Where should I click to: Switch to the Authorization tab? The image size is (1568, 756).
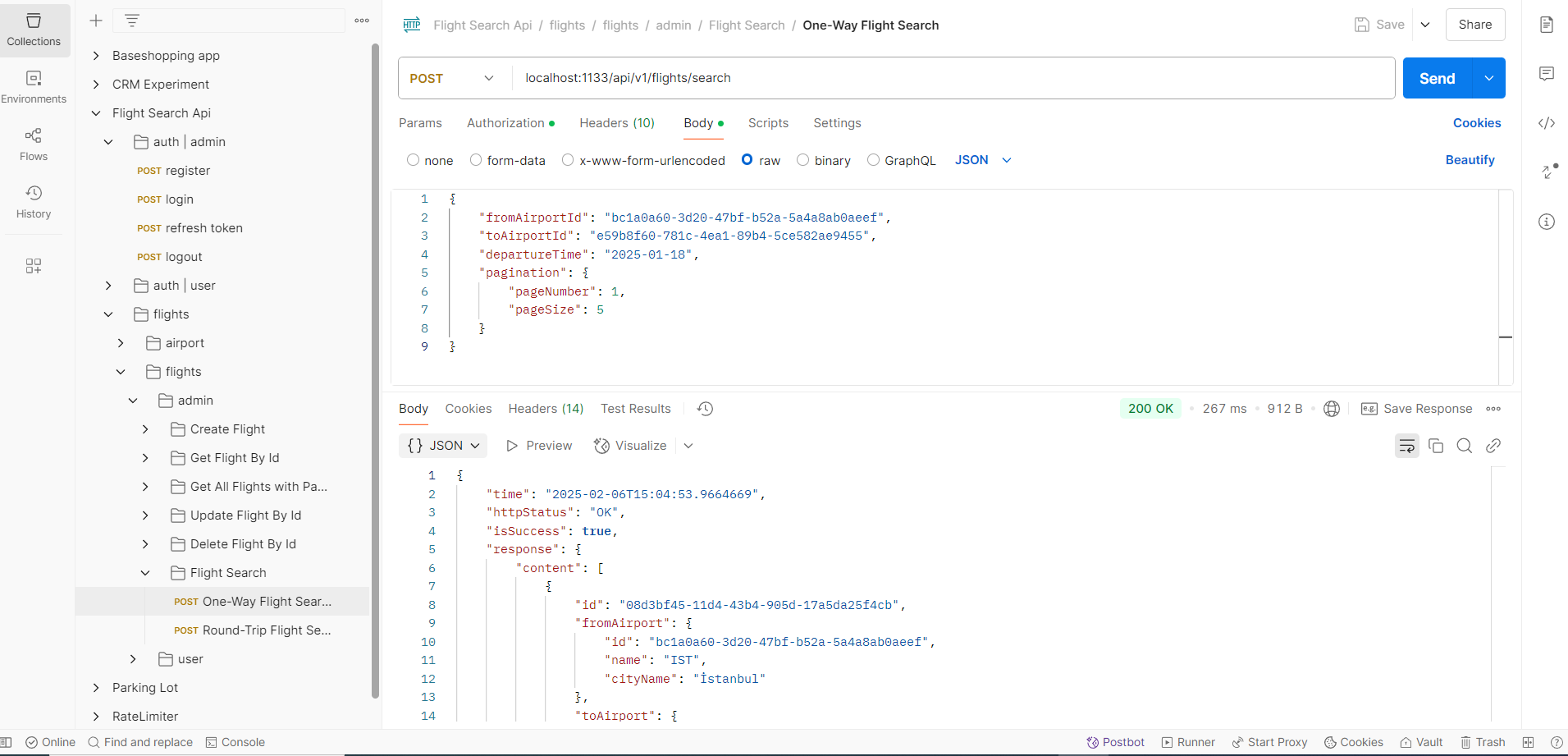tap(510, 123)
